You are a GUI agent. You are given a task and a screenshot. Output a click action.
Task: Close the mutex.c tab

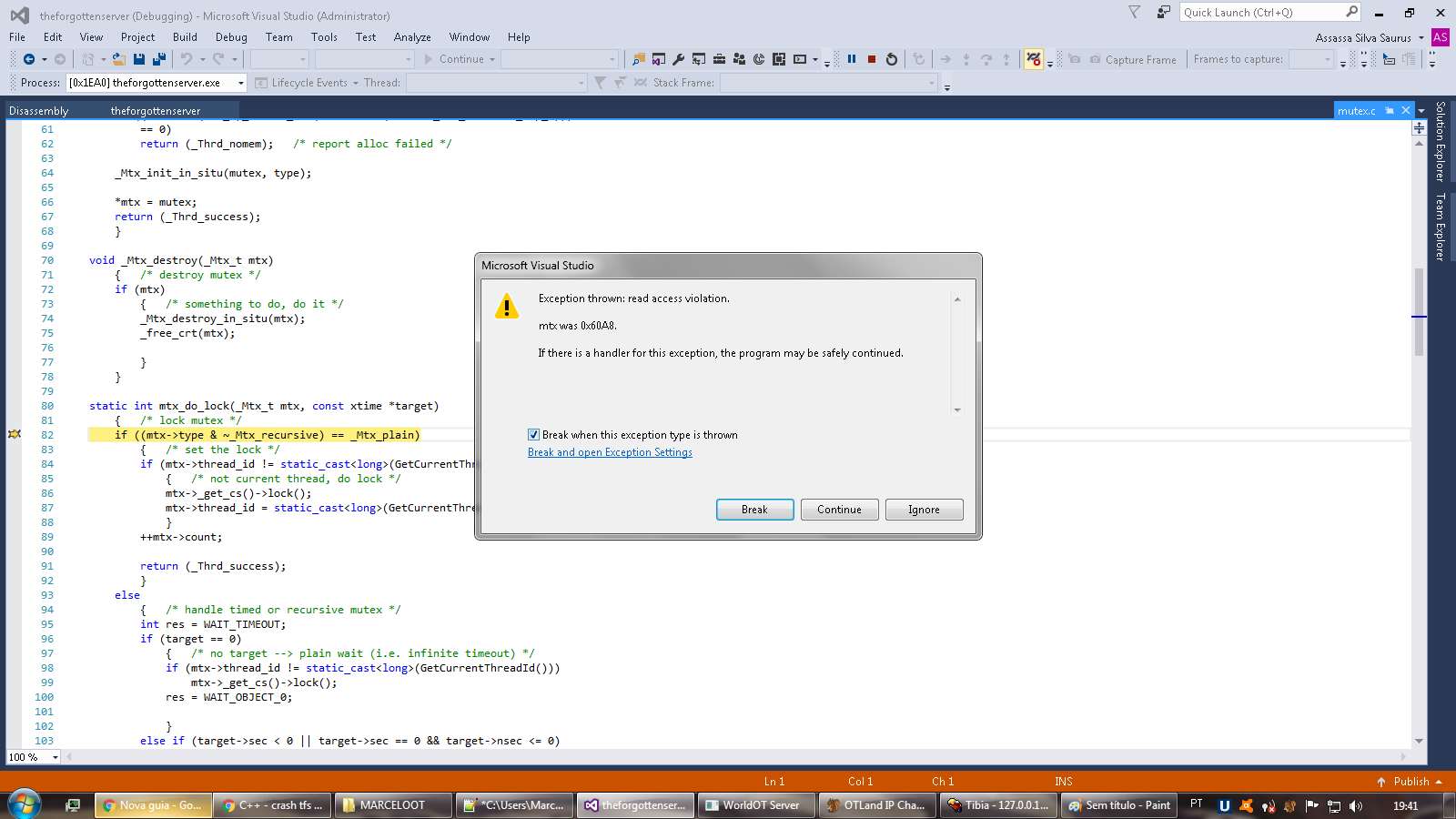(1406, 110)
